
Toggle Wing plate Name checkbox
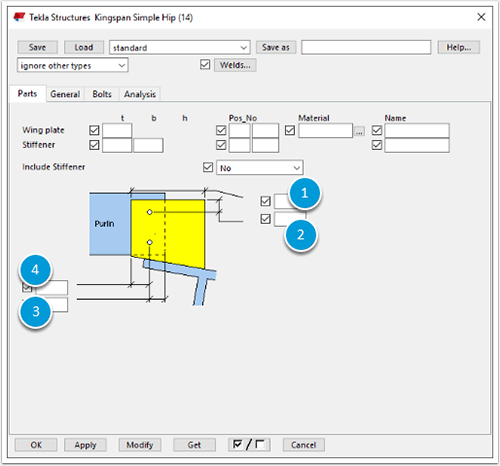377,130
